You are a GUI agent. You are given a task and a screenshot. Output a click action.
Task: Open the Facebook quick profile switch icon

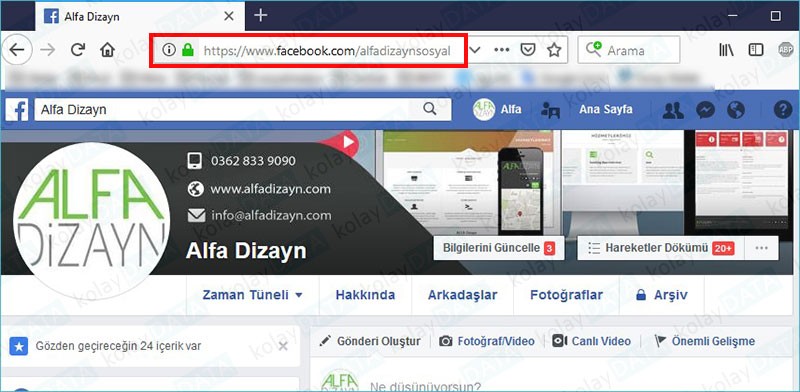point(551,110)
